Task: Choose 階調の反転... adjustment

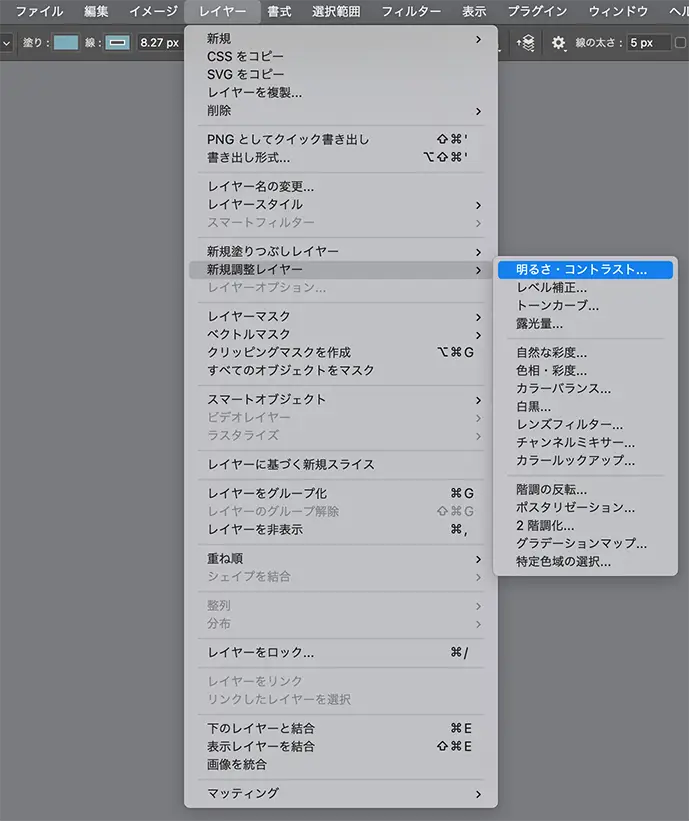Action: point(585,490)
